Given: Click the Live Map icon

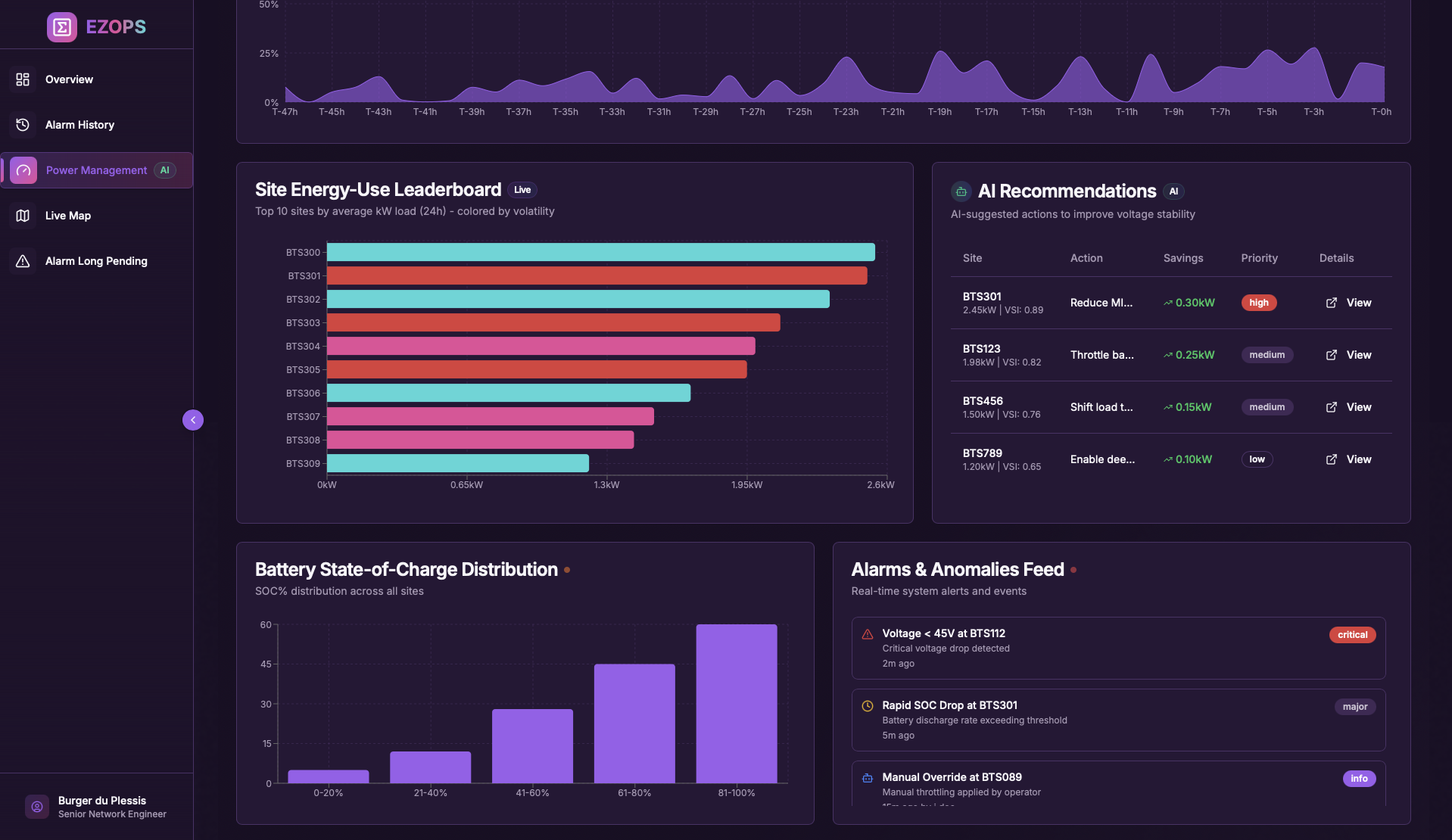Looking at the screenshot, I should [23, 216].
